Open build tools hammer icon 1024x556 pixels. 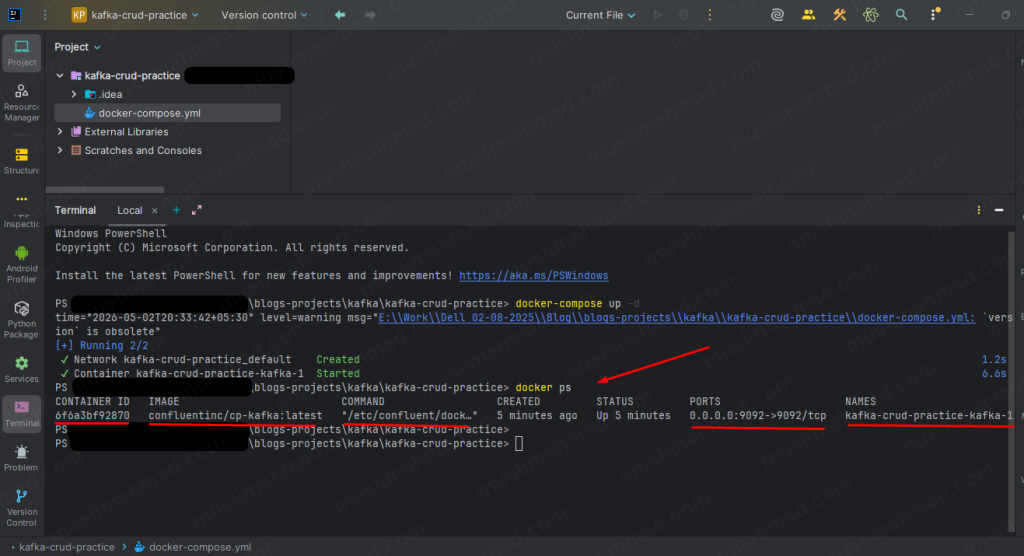(x=839, y=14)
